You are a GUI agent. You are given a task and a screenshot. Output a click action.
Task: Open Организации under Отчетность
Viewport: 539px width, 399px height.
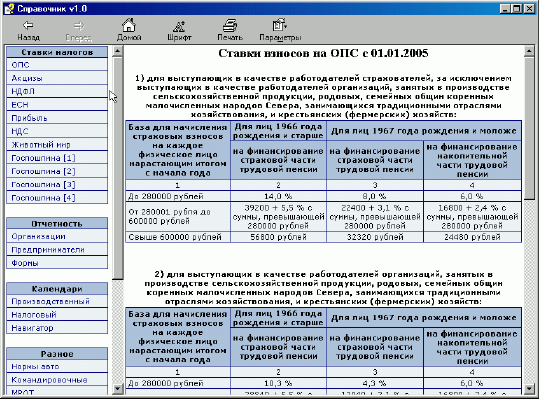point(57,236)
